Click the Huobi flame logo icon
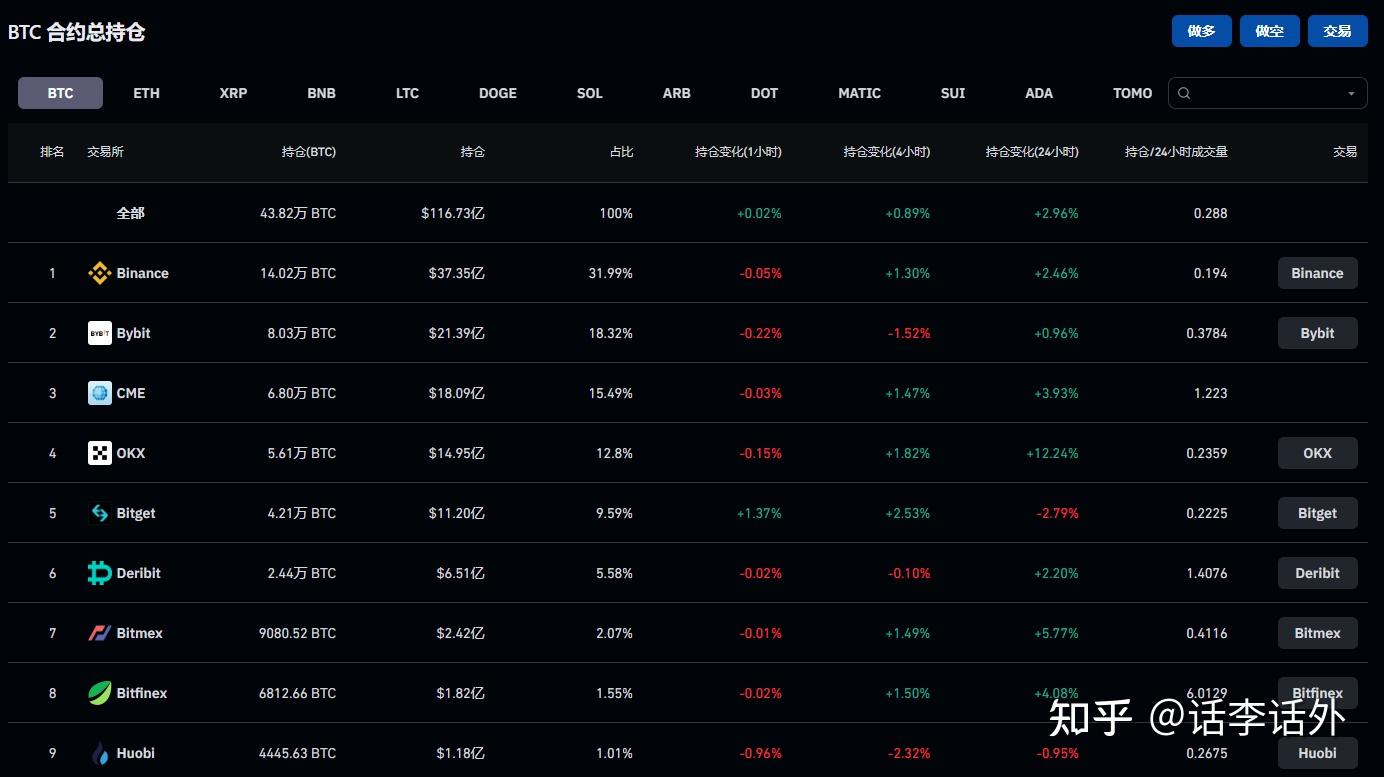The width and height of the screenshot is (1384, 777). [x=99, y=753]
